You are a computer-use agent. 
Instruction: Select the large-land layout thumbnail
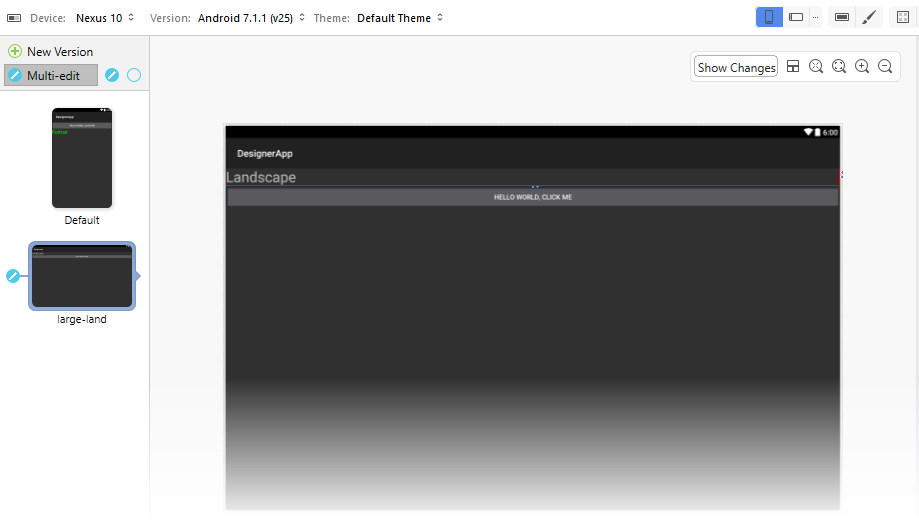(82, 276)
